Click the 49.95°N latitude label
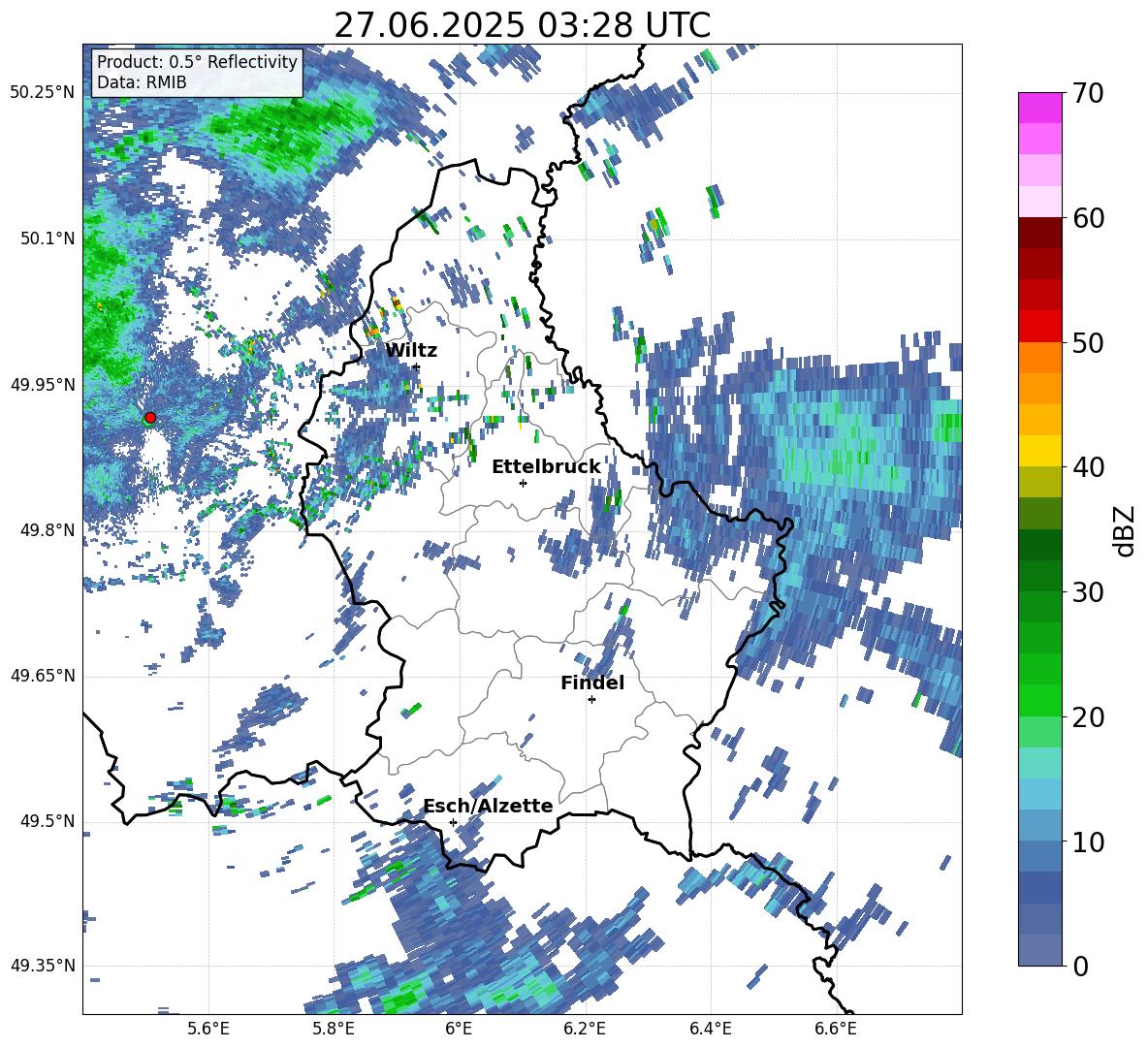The image size is (1148, 1048). [43, 384]
